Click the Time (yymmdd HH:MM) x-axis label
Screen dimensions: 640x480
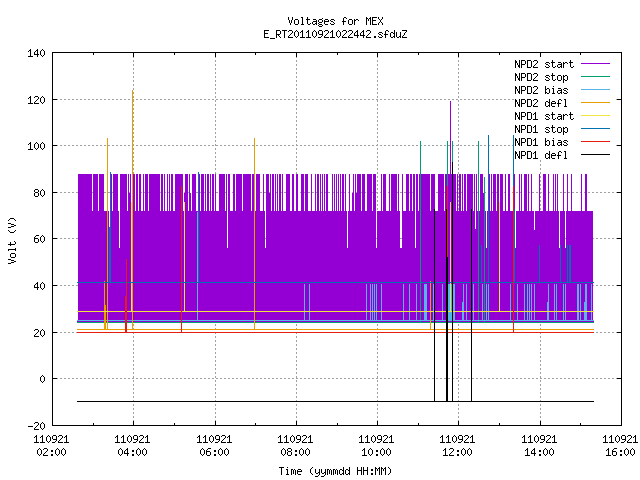click(335, 471)
